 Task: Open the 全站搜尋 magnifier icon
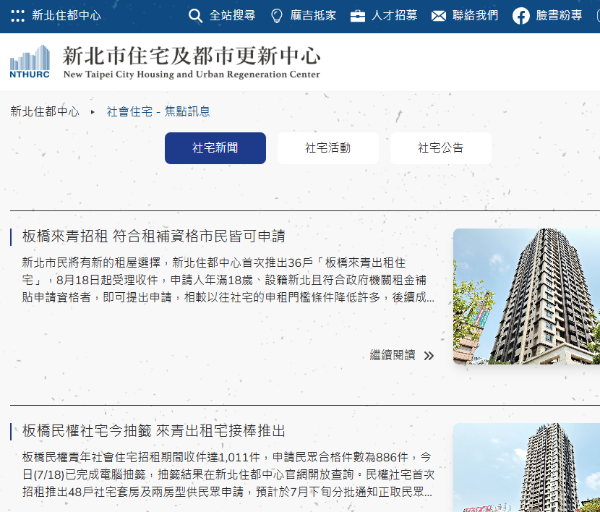pos(196,16)
